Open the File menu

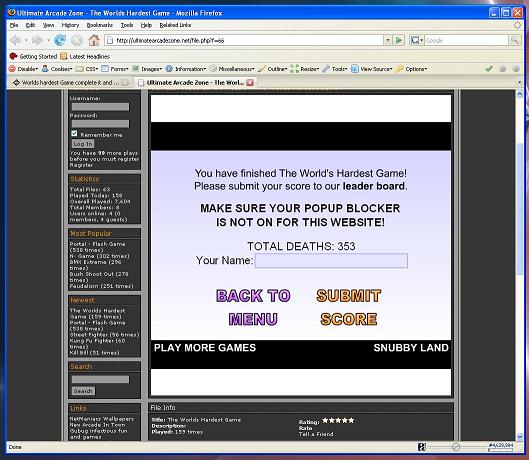pyautogui.click(x=14, y=25)
